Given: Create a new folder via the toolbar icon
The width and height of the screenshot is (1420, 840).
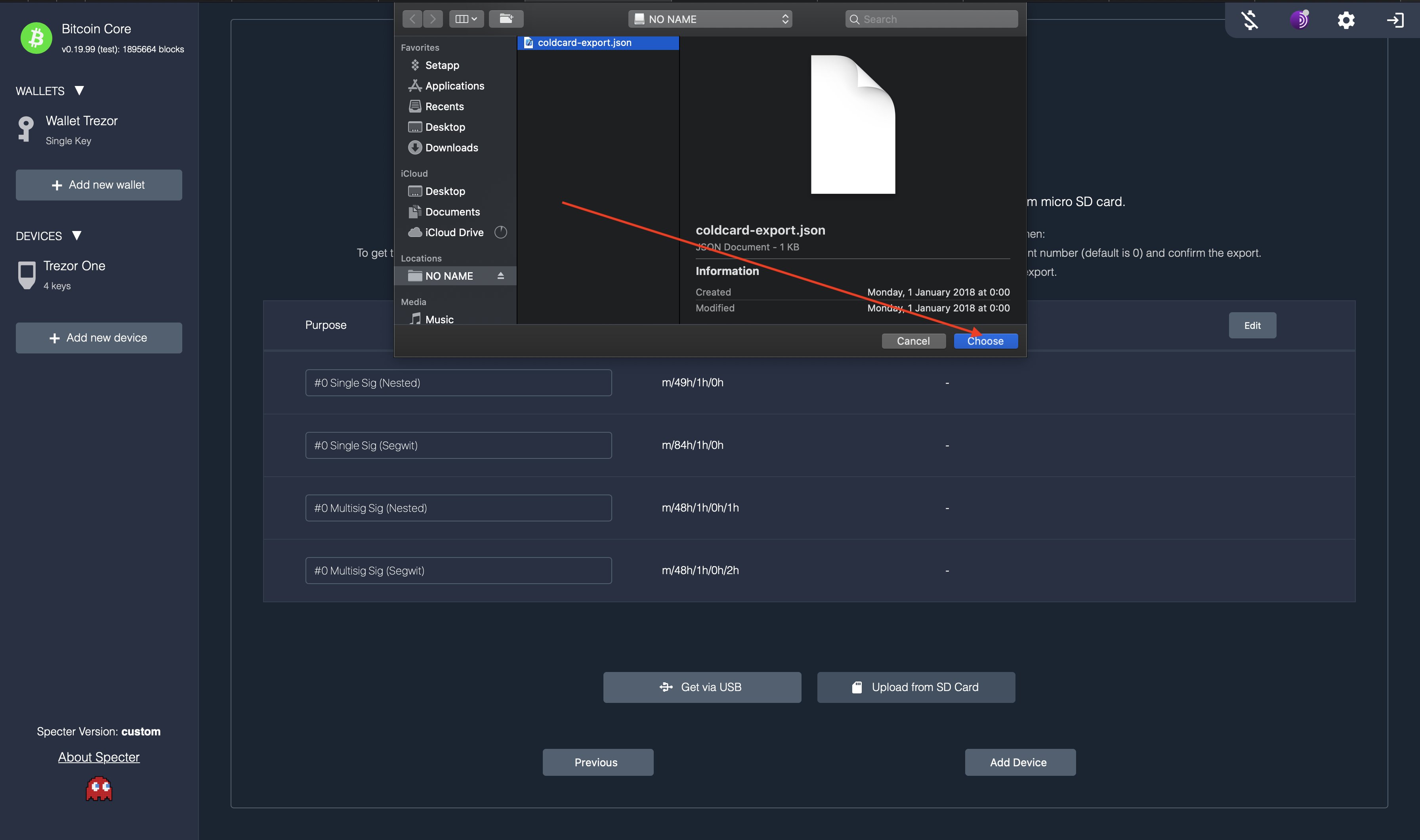Looking at the screenshot, I should 506,19.
